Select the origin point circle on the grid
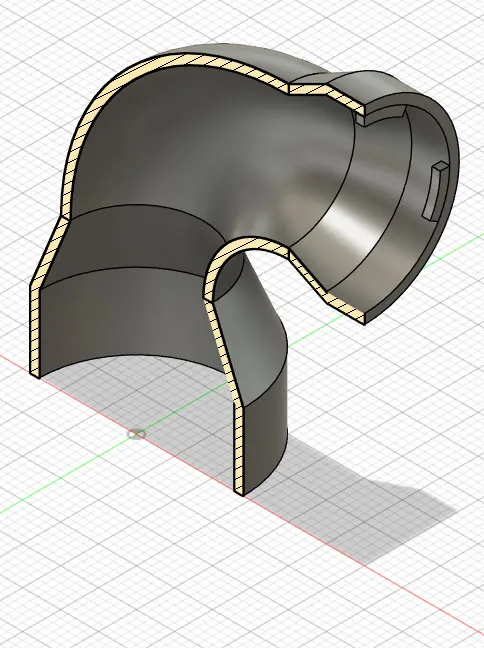This screenshot has width=484, height=648. [x=137, y=434]
